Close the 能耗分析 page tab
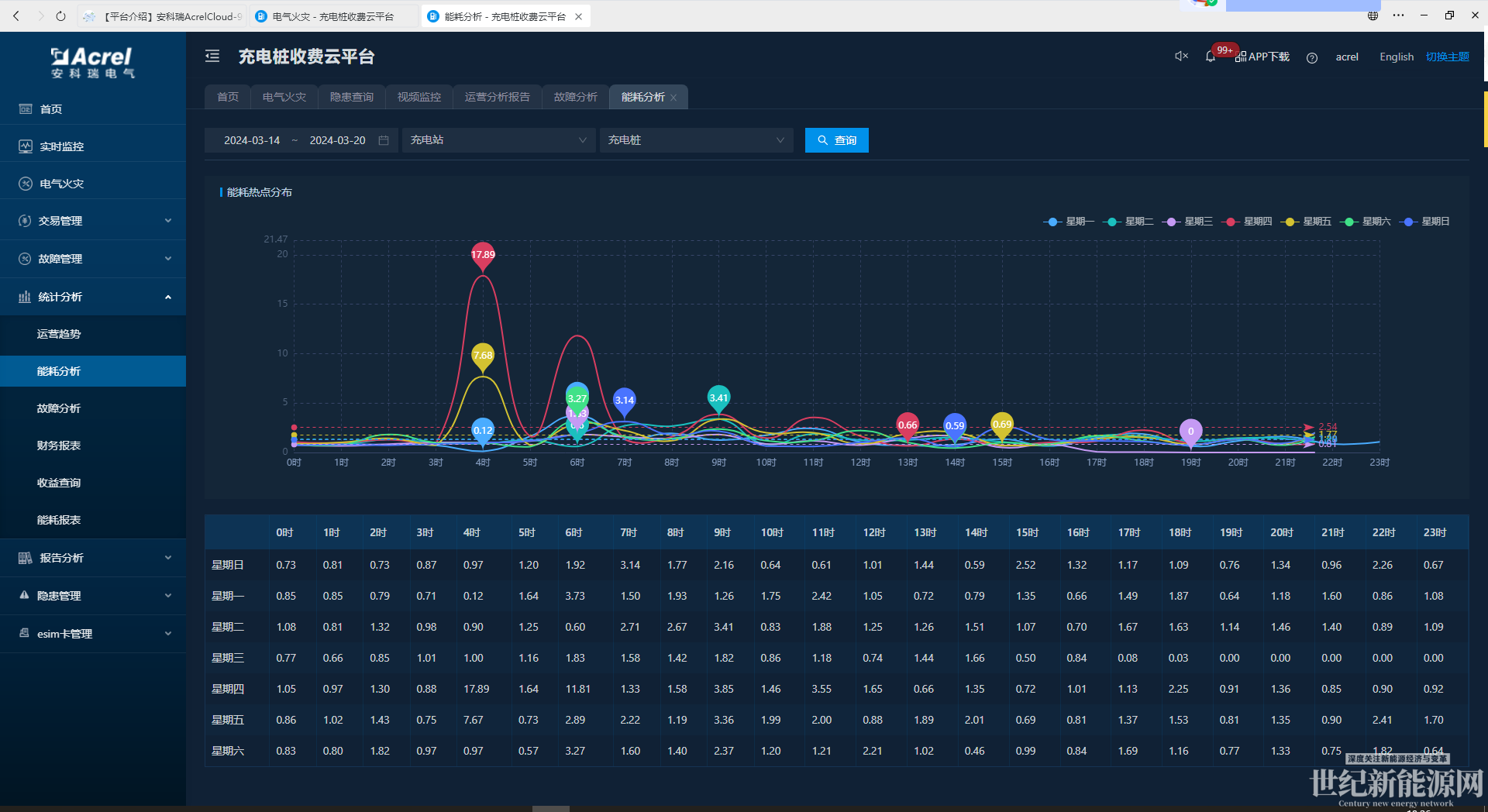This screenshot has height=812, width=1488. pyautogui.click(x=674, y=98)
